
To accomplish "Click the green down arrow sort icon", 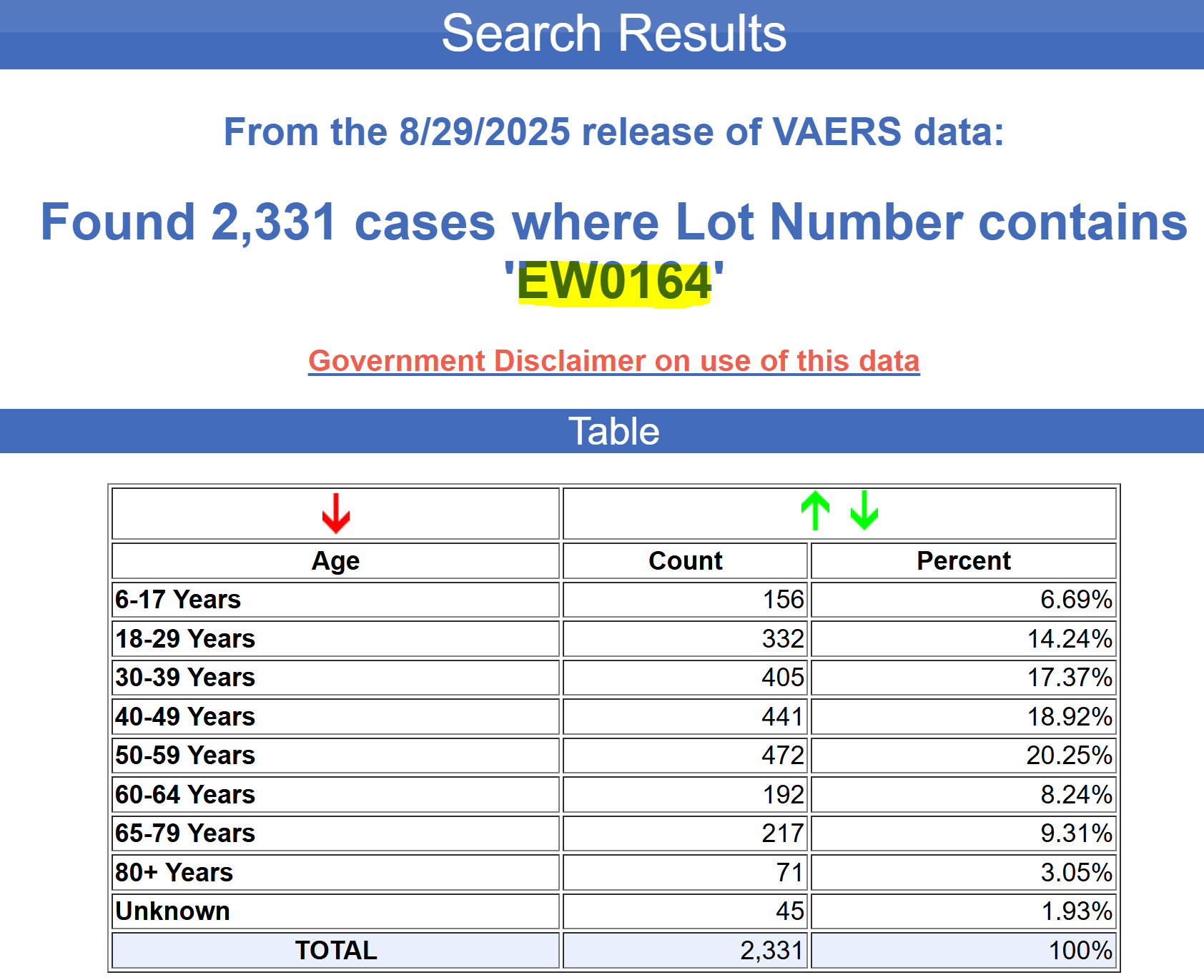I will [x=864, y=510].
